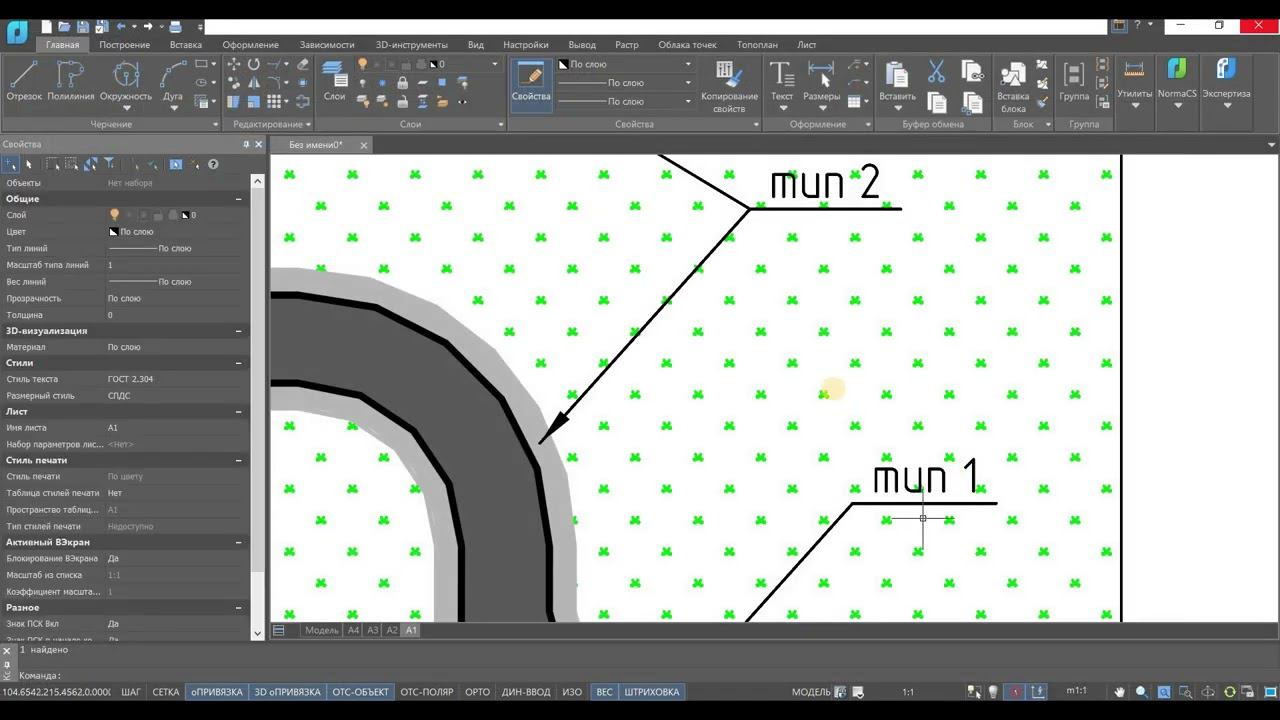The image size is (1280, 720).
Task: Open the Утилиты utilities tools
Action: pos(1134,84)
